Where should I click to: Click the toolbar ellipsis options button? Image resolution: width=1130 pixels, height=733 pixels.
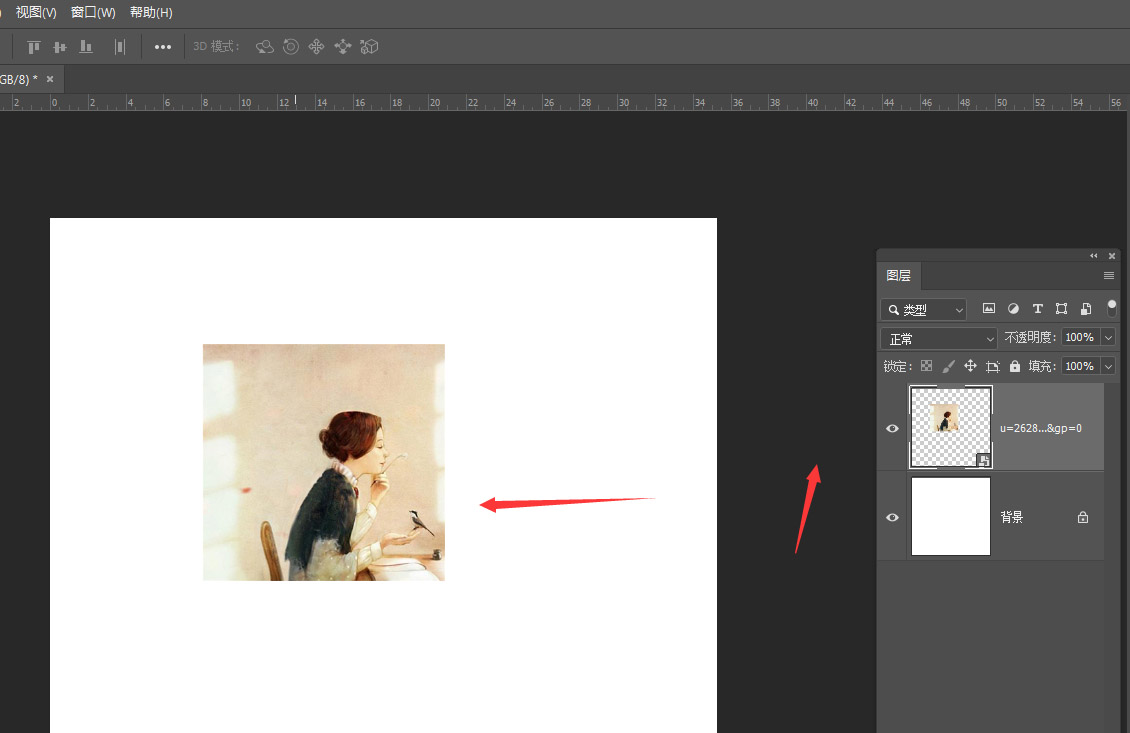[x=162, y=46]
